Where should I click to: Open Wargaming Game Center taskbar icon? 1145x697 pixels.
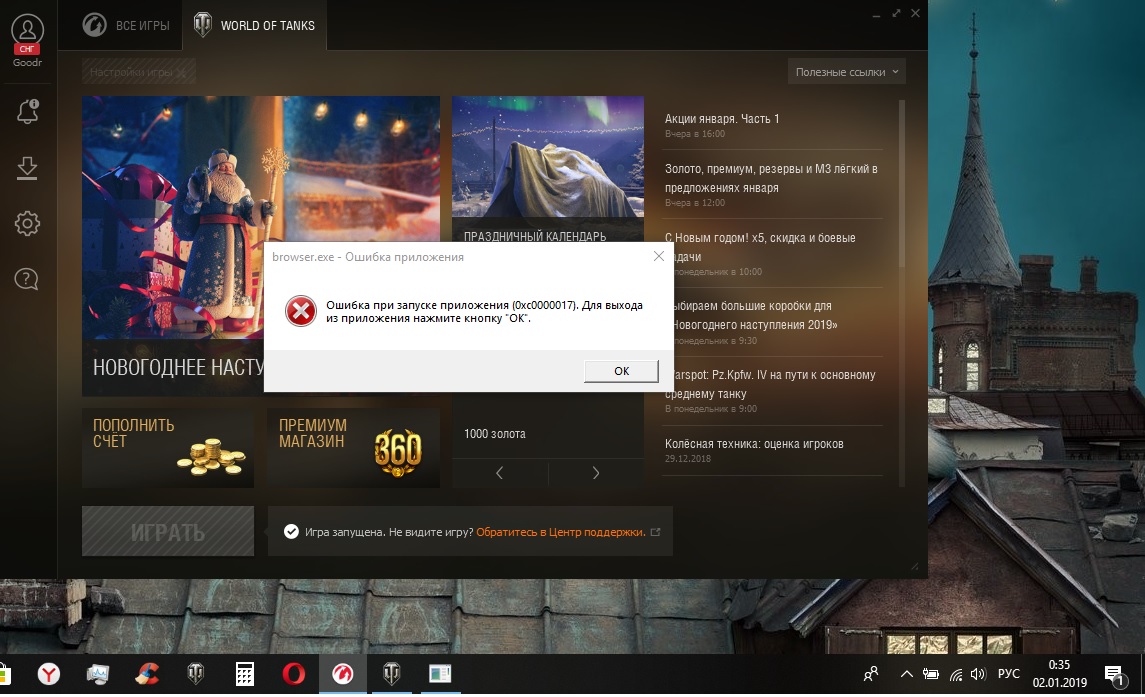tap(342, 674)
